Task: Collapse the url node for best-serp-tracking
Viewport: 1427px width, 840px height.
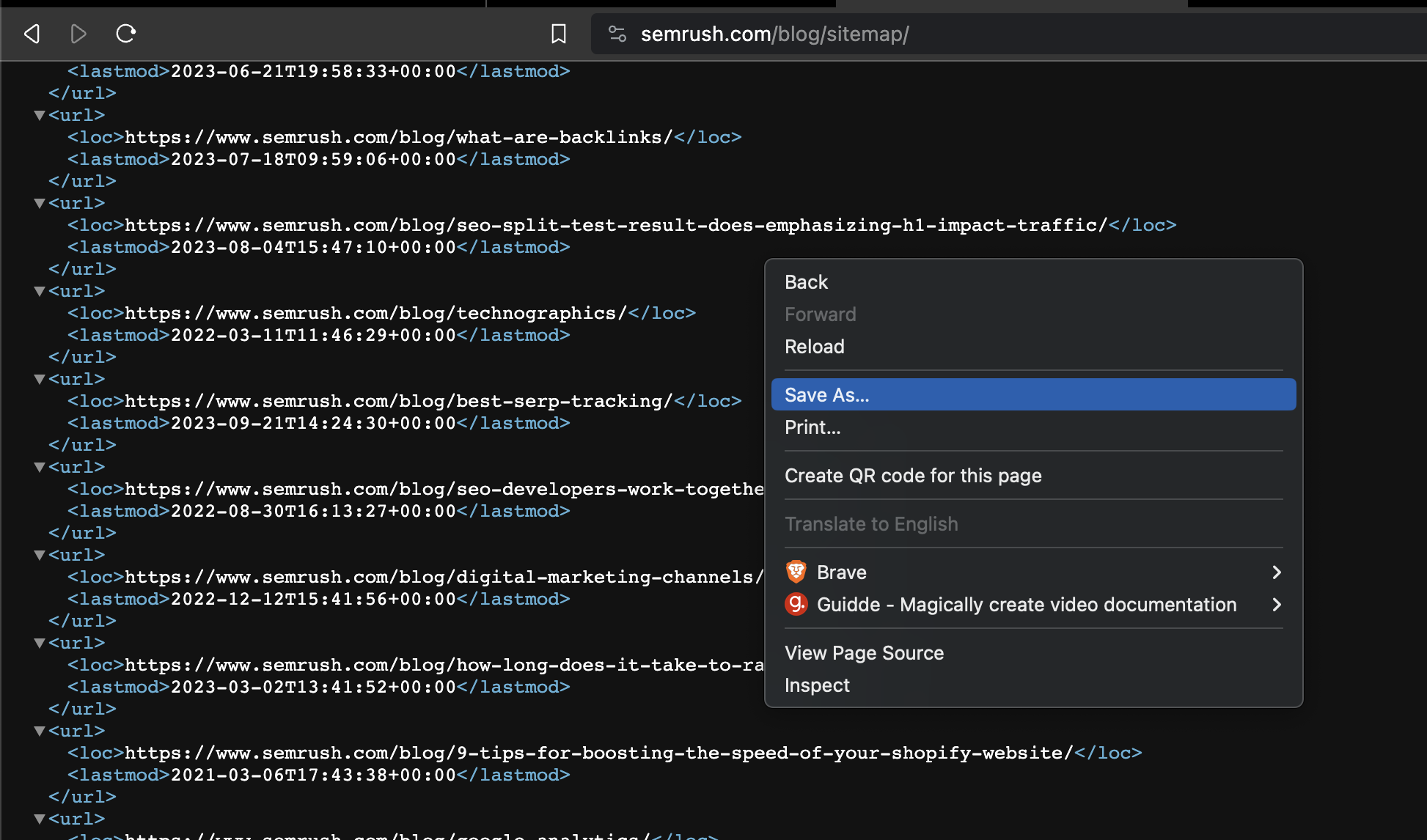Action: tap(40, 379)
